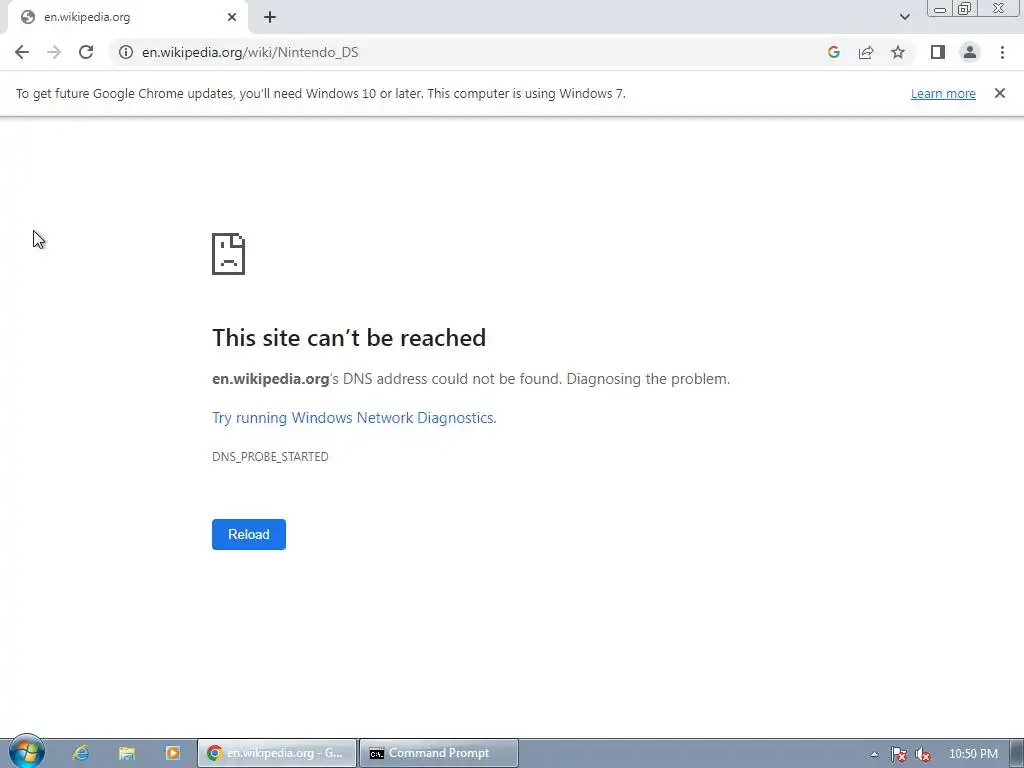Open the taskbar clock showing 10:50 PM
This screenshot has width=1024, height=768.
[x=973, y=754]
